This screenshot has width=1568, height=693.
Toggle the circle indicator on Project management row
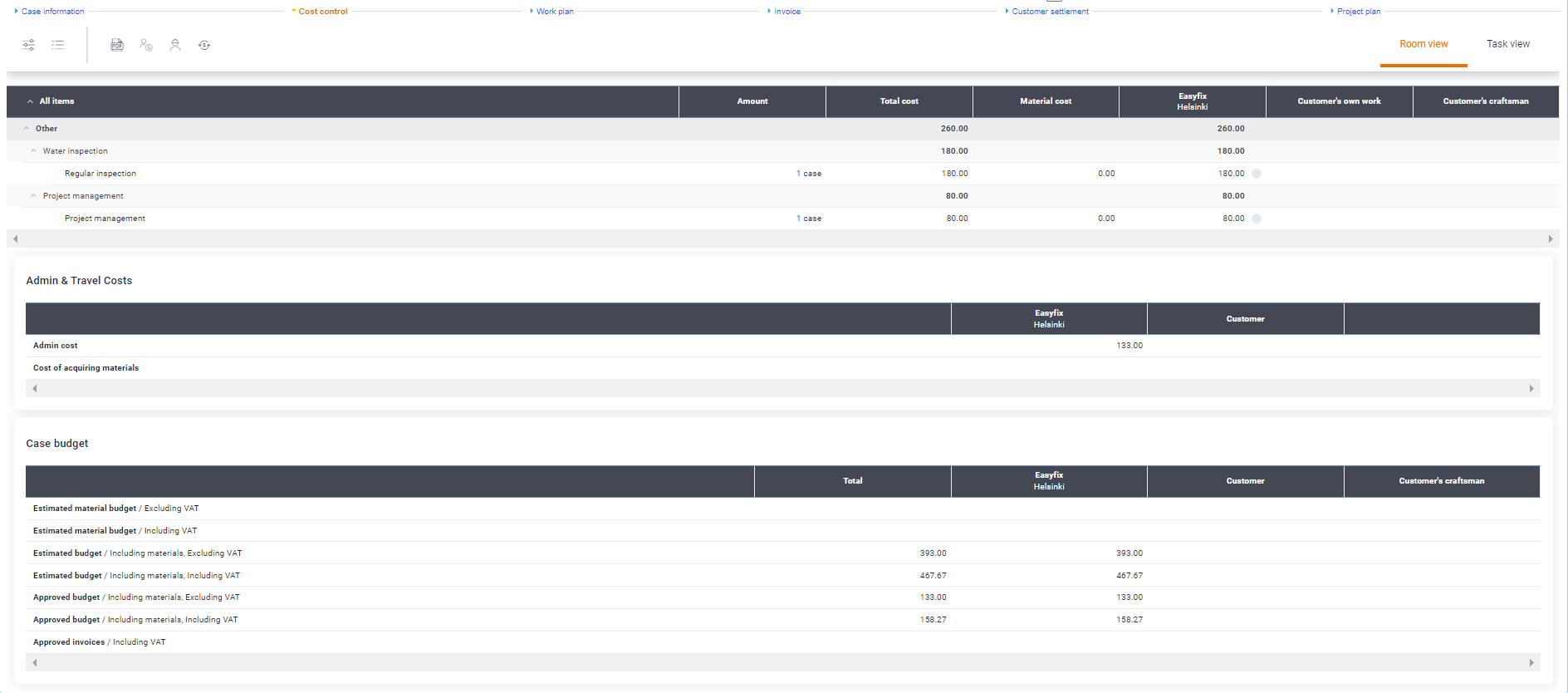[x=1257, y=219]
